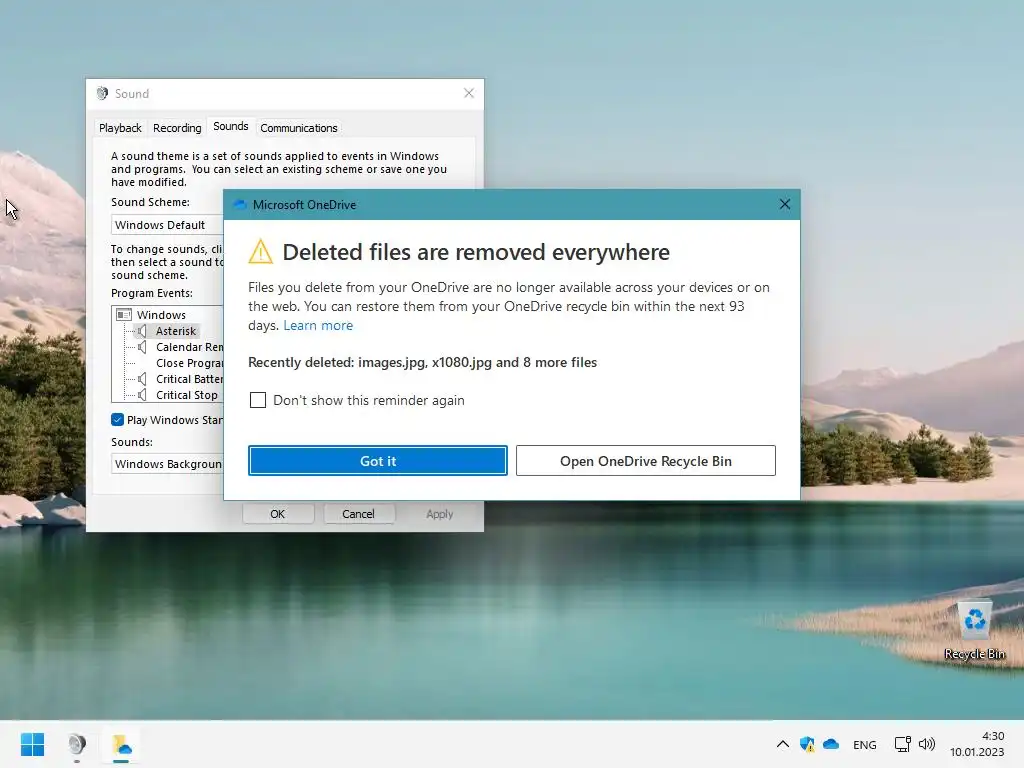Click speaker icon next to Critical Battery

point(142,379)
